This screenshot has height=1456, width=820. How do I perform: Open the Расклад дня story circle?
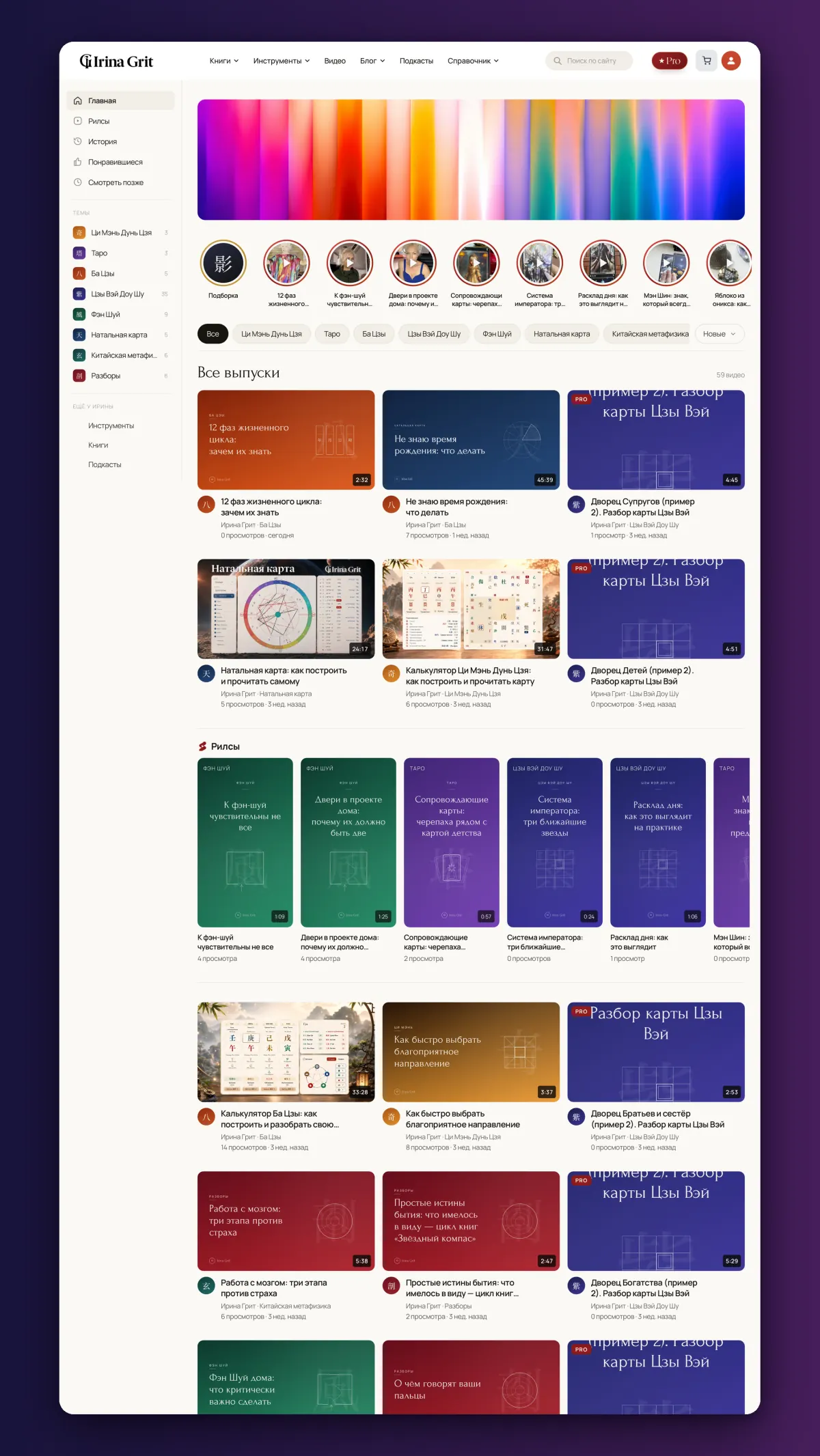[x=603, y=263]
